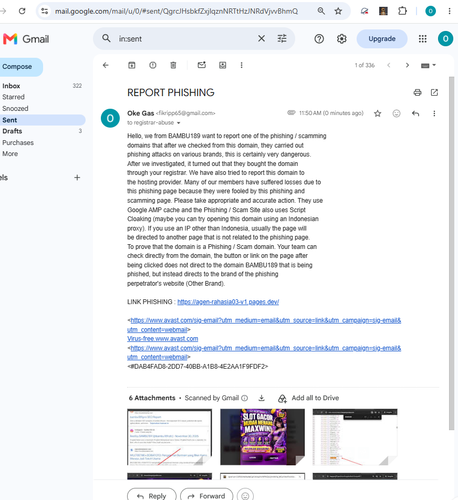Reply using arrow icon in message header
Image resolution: width=458 pixels, height=500 pixels.
(x=415, y=114)
